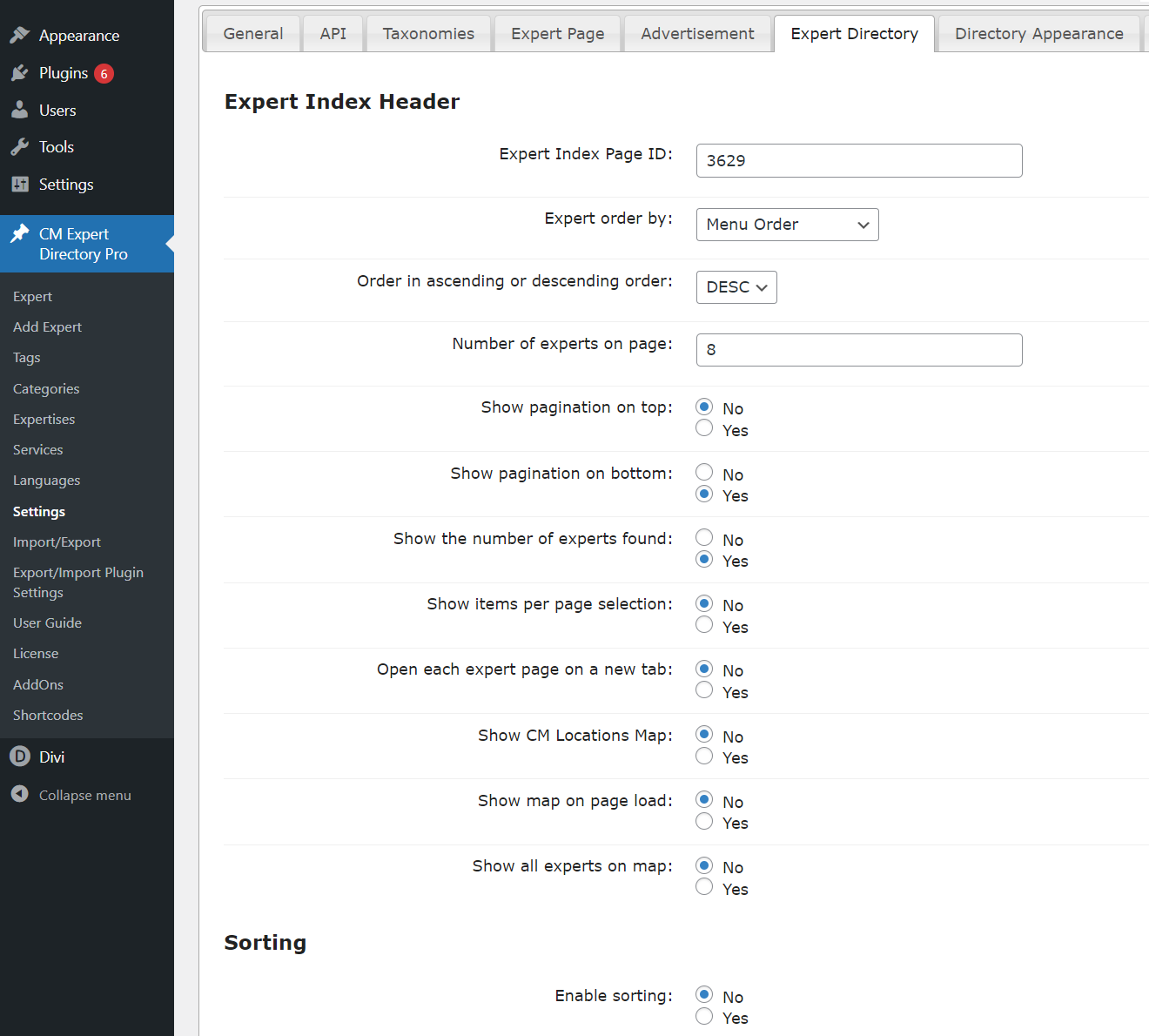
Task: Click the Expert Index Page ID field
Action: [x=858, y=161]
